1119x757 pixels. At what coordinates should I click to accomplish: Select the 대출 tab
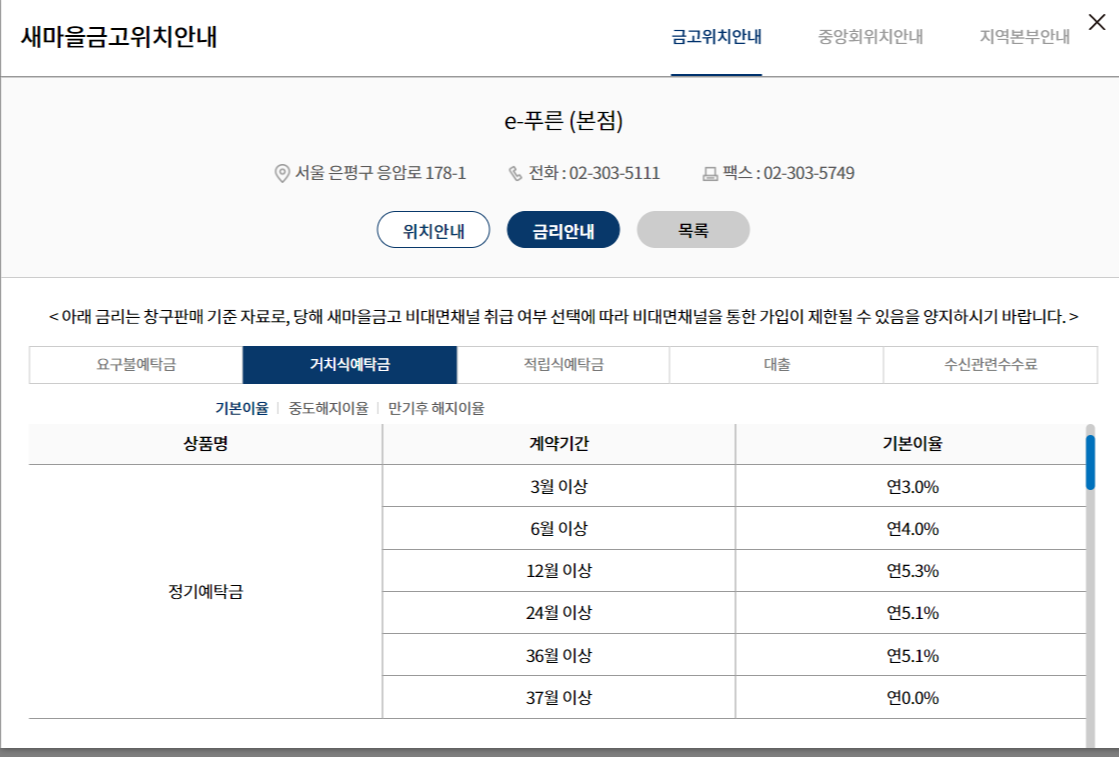tap(776, 365)
